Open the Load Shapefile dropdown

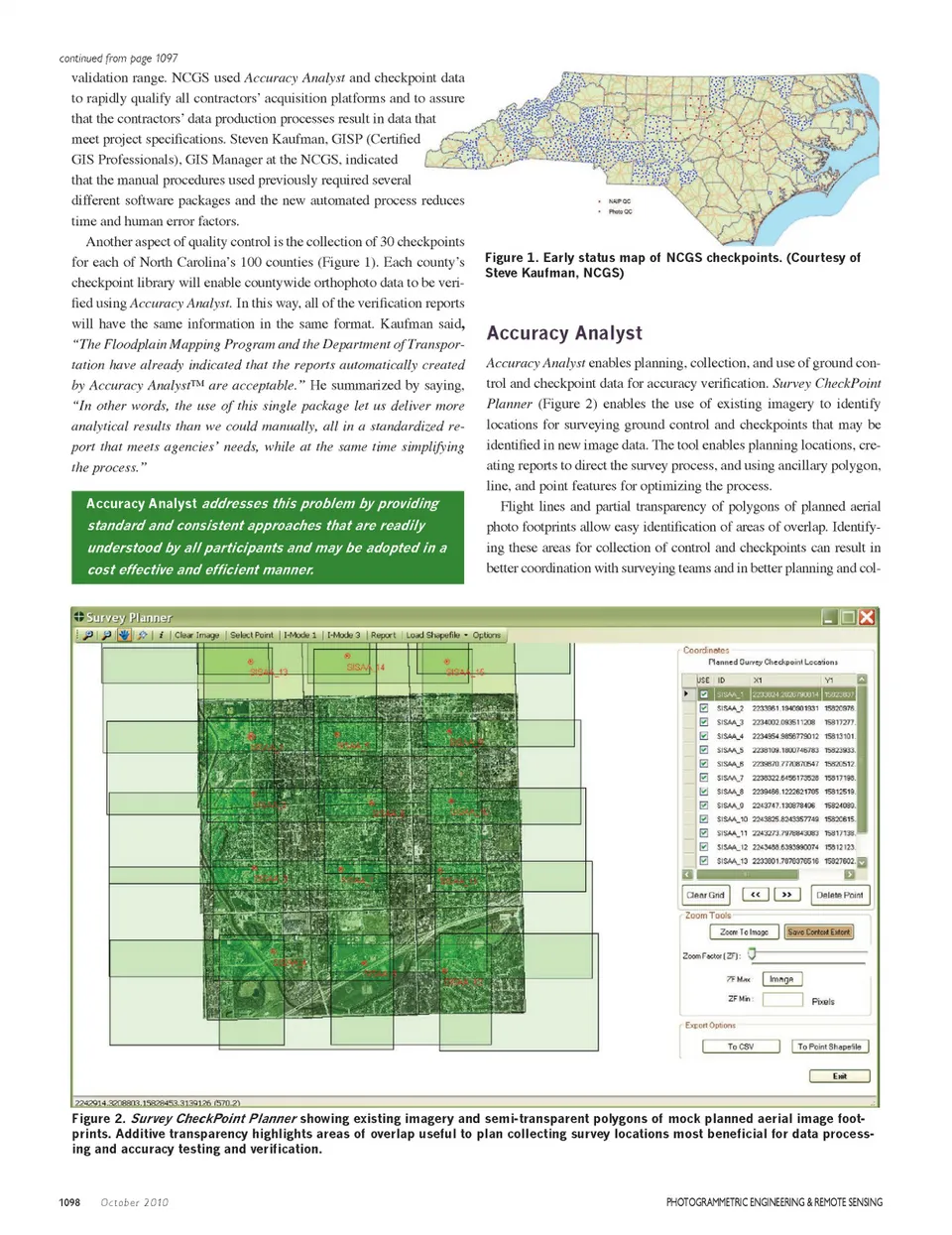(432, 635)
